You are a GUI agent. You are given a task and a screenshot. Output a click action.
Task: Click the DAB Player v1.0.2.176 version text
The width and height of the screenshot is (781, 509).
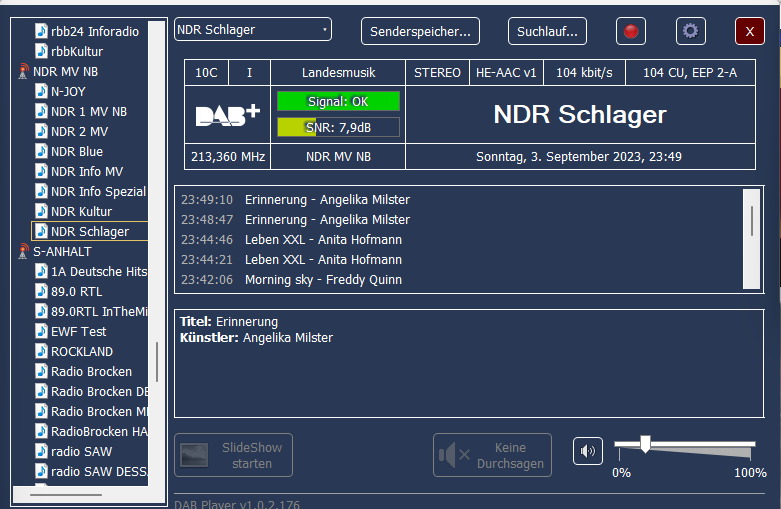point(237,504)
